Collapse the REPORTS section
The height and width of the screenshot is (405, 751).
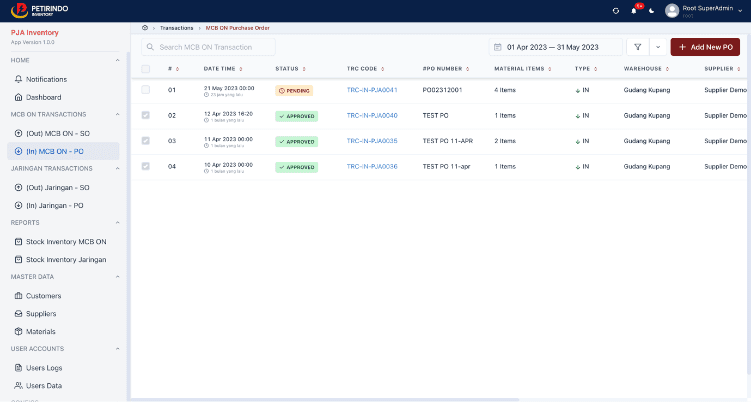click(117, 223)
